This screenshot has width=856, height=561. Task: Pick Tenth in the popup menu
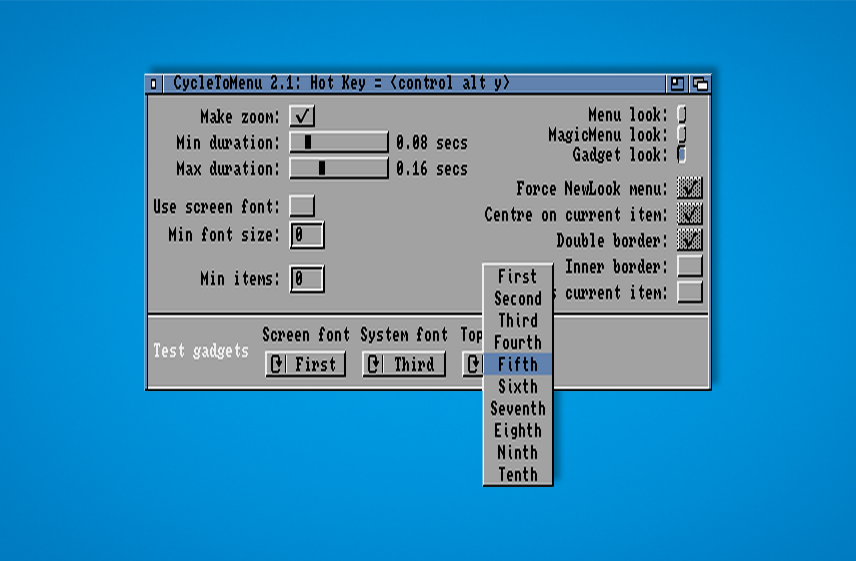(x=517, y=474)
